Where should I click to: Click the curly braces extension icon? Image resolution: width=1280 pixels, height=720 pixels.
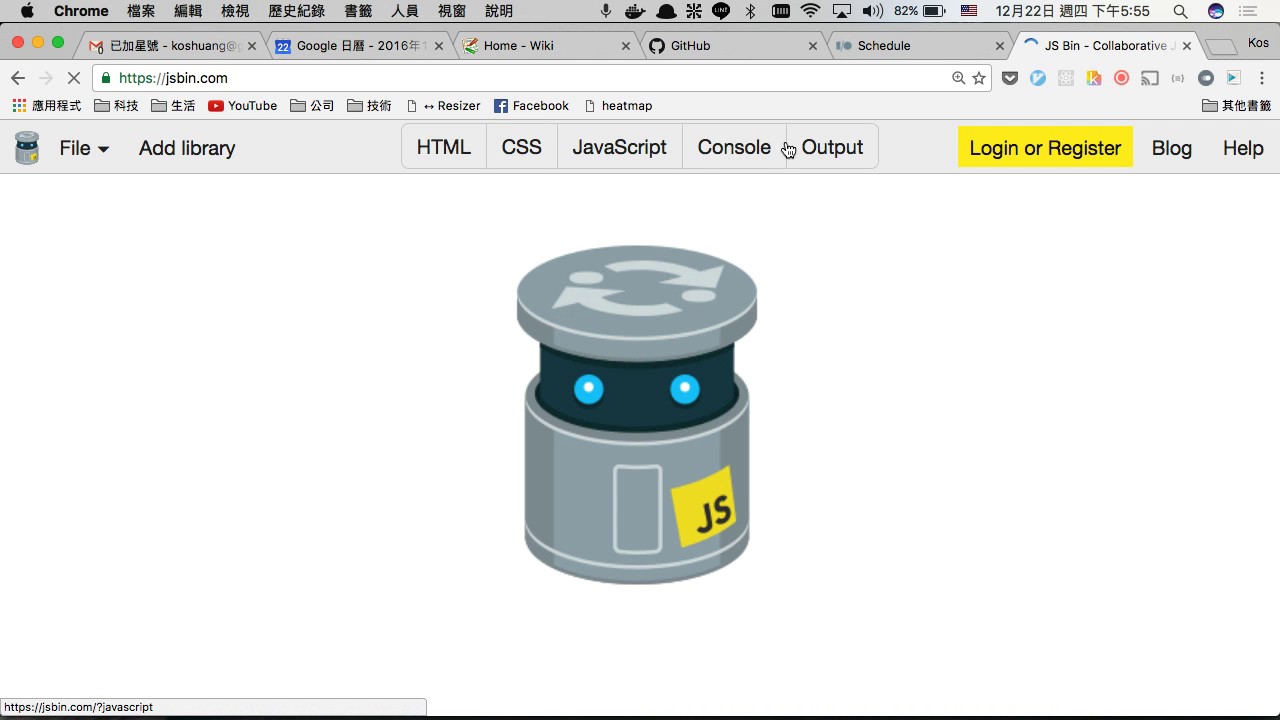click(1178, 78)
